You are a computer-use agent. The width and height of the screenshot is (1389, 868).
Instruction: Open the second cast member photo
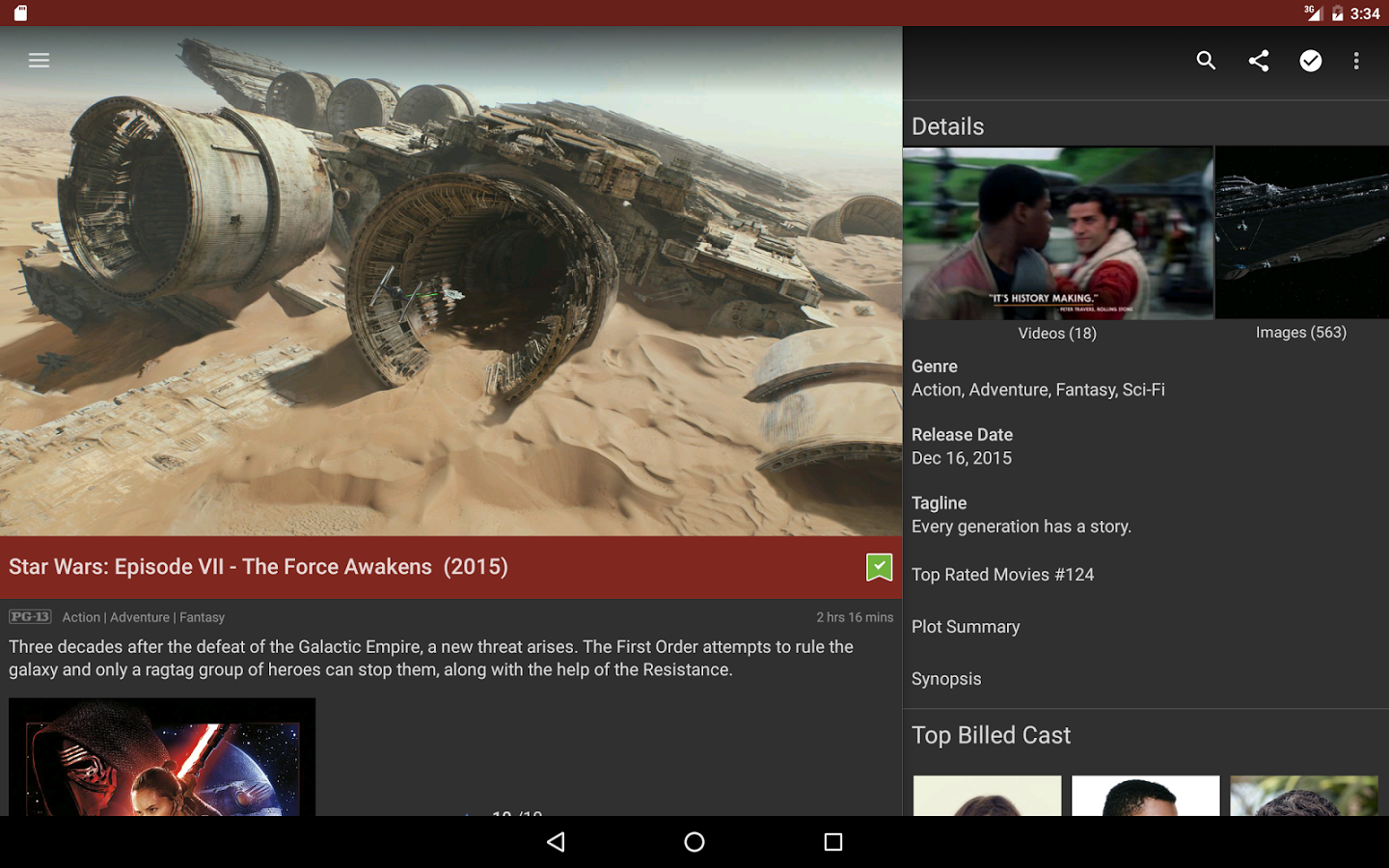click(1146, 796)
